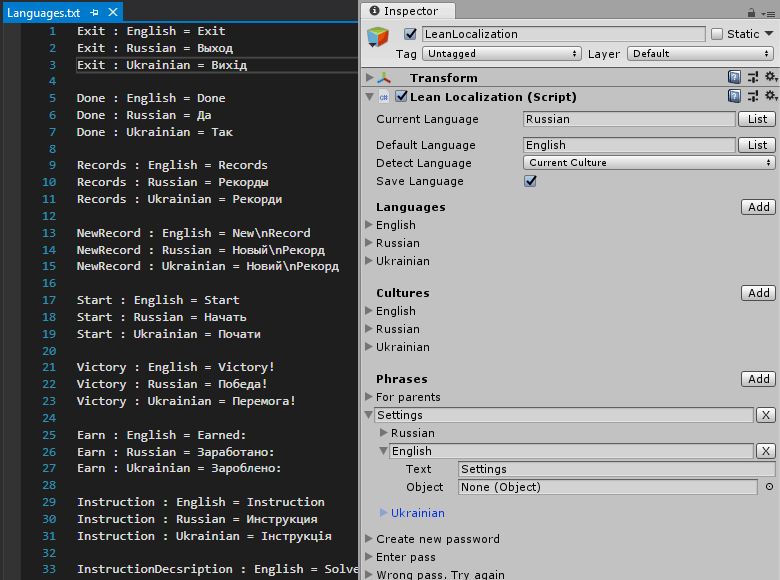This screenshot has height=580, width=780.
Task: Toggle the Static checkbox
Action: pyautogui.click(x=717, y=34)
